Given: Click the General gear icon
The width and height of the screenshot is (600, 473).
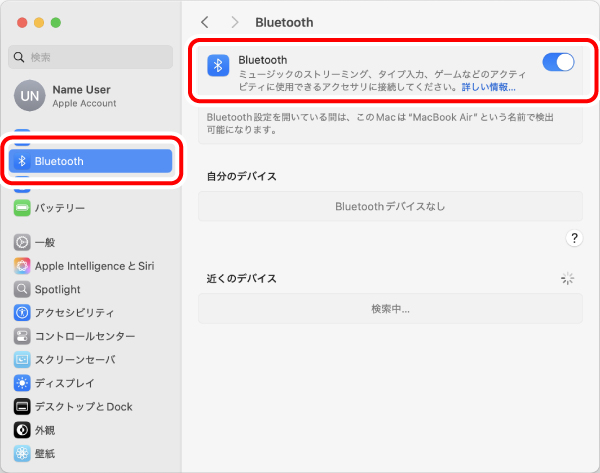Looking at the screenshot, I should click(22, 242).
